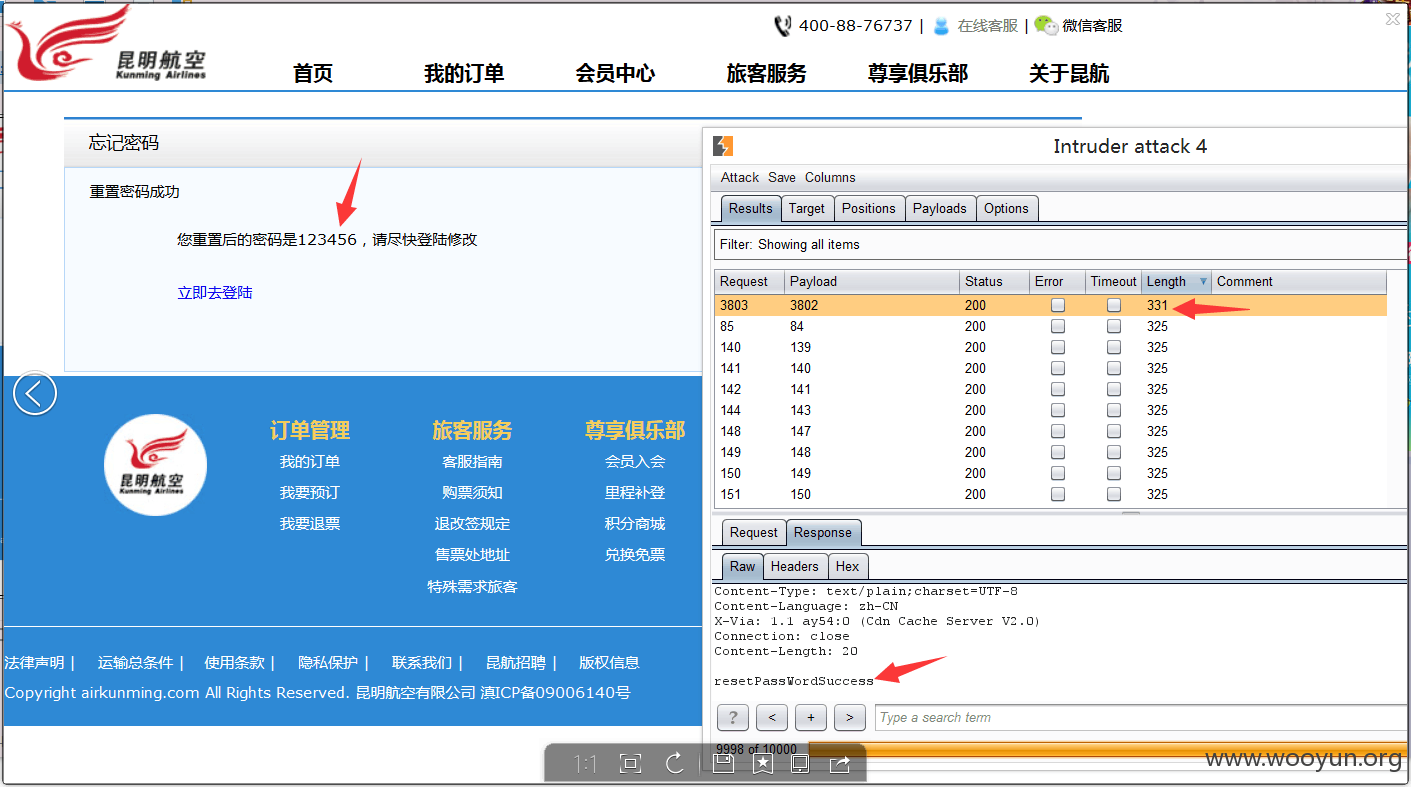
Task: Click the favorite star bookmark viewer icon
Action: point(762,764)
